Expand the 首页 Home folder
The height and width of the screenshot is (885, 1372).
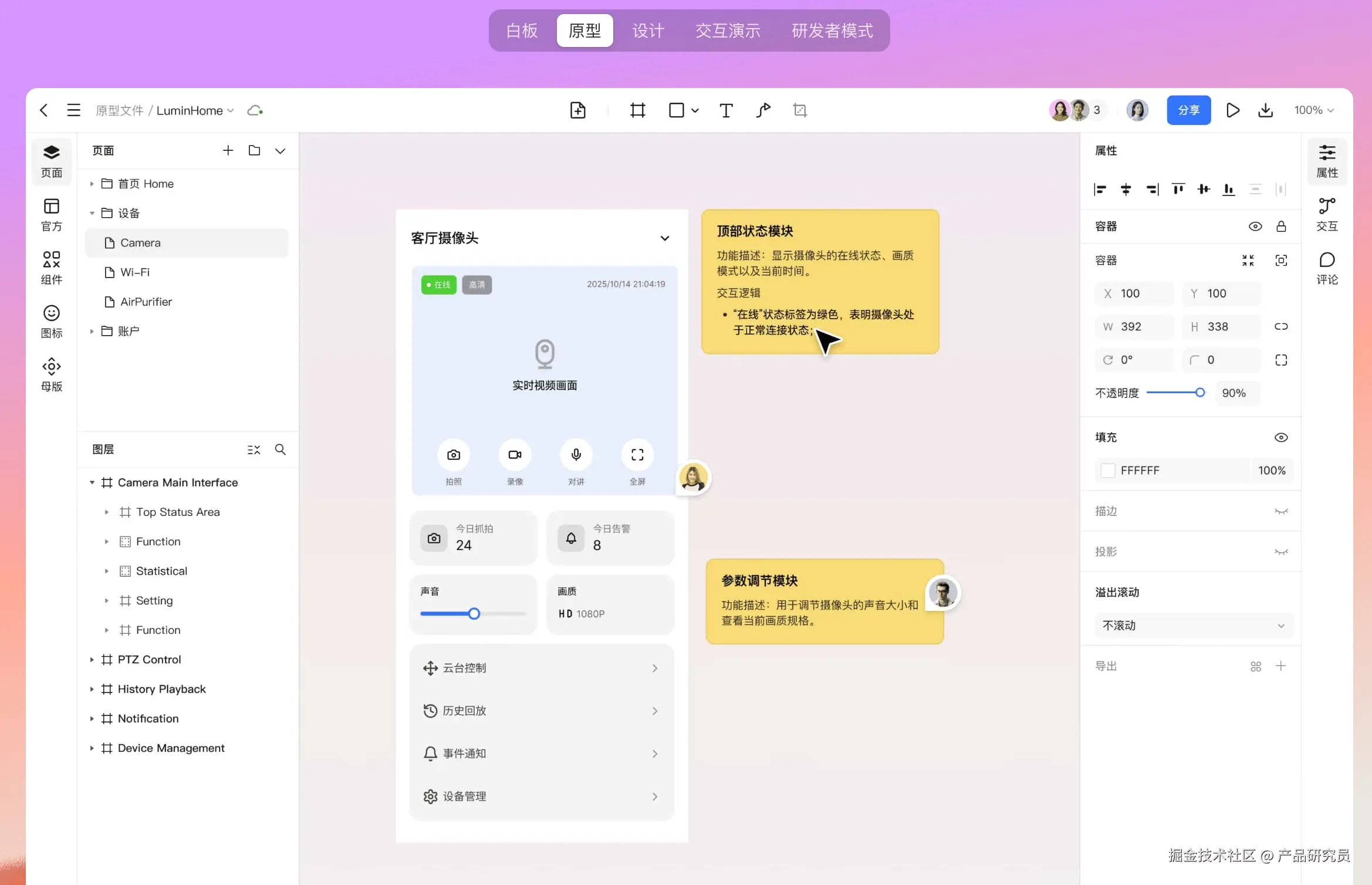click(x=92, y=184)
